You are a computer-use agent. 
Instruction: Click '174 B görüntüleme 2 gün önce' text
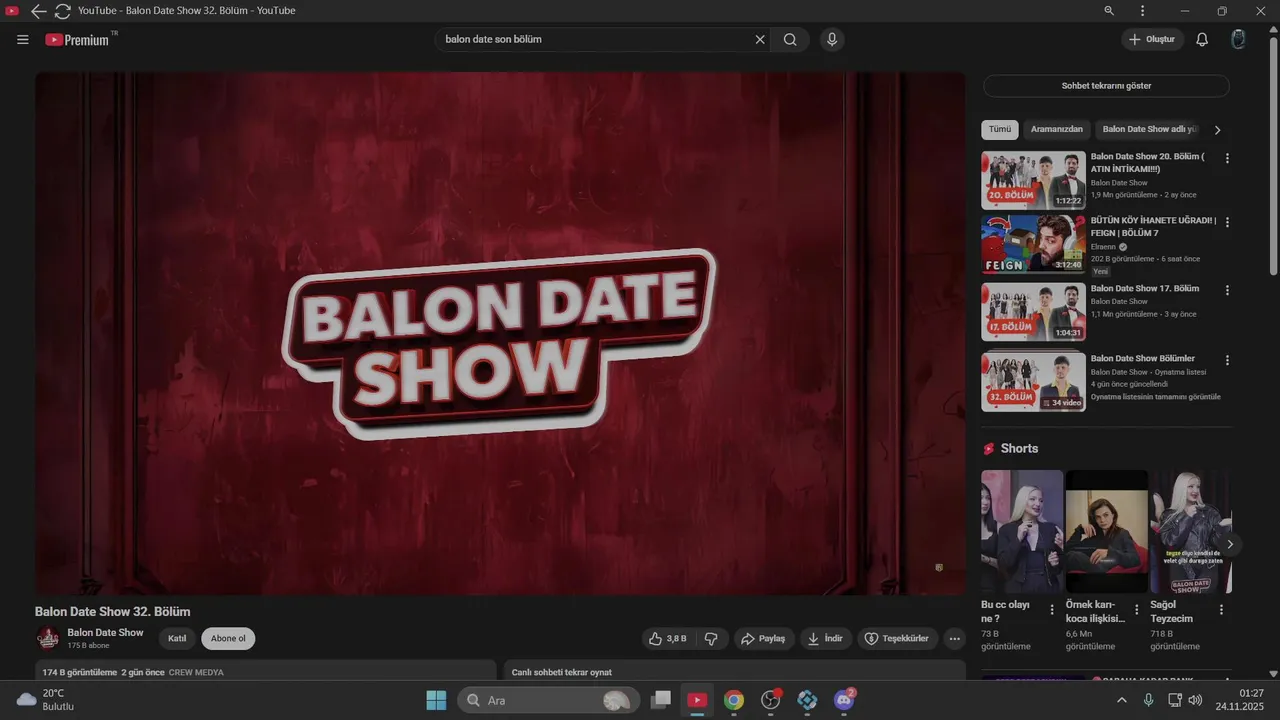103,672
